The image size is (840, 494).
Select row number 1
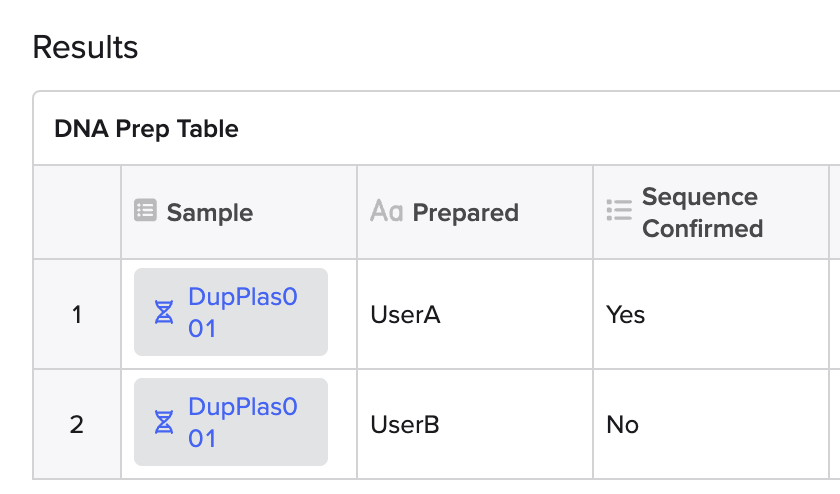click(x=77, y=315)
